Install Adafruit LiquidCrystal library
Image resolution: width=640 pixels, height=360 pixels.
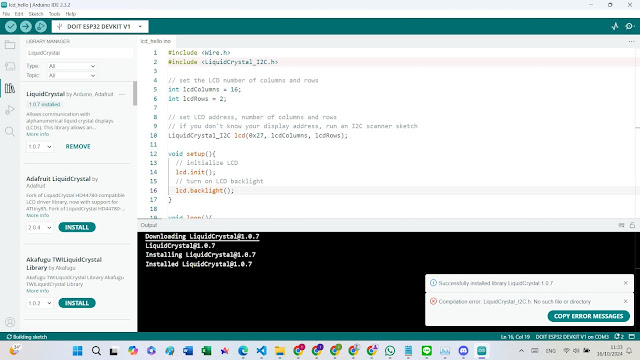[x=77, y=227]
